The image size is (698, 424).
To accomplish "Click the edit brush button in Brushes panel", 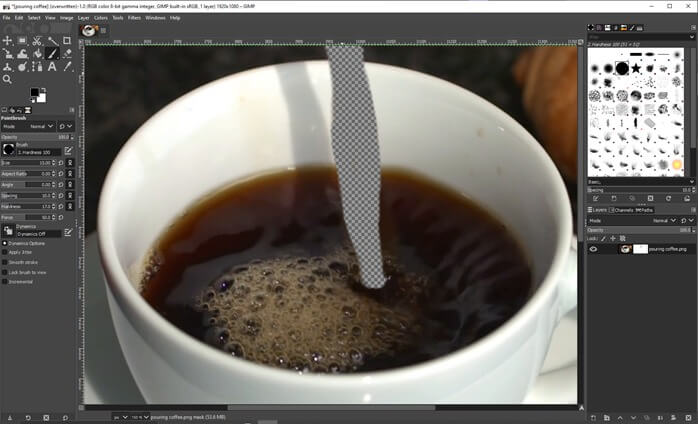I will (596, 198).
